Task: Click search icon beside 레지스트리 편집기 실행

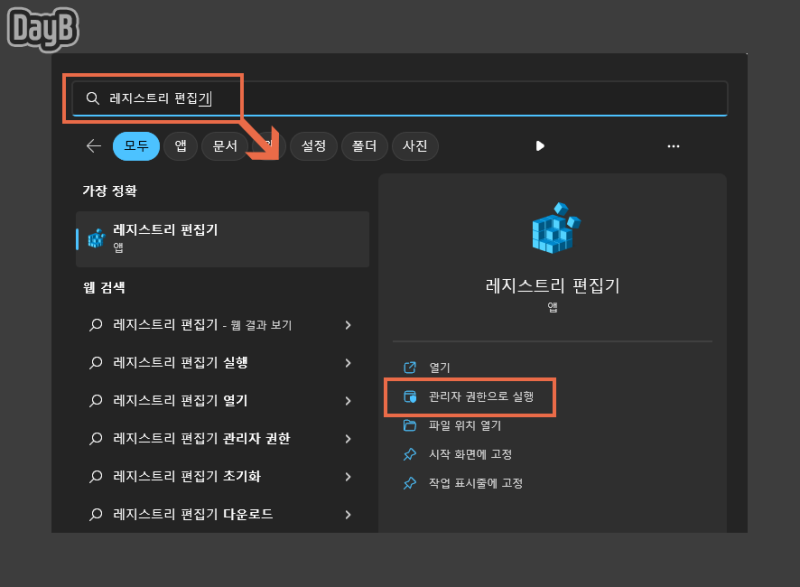Action: point(95,363)
